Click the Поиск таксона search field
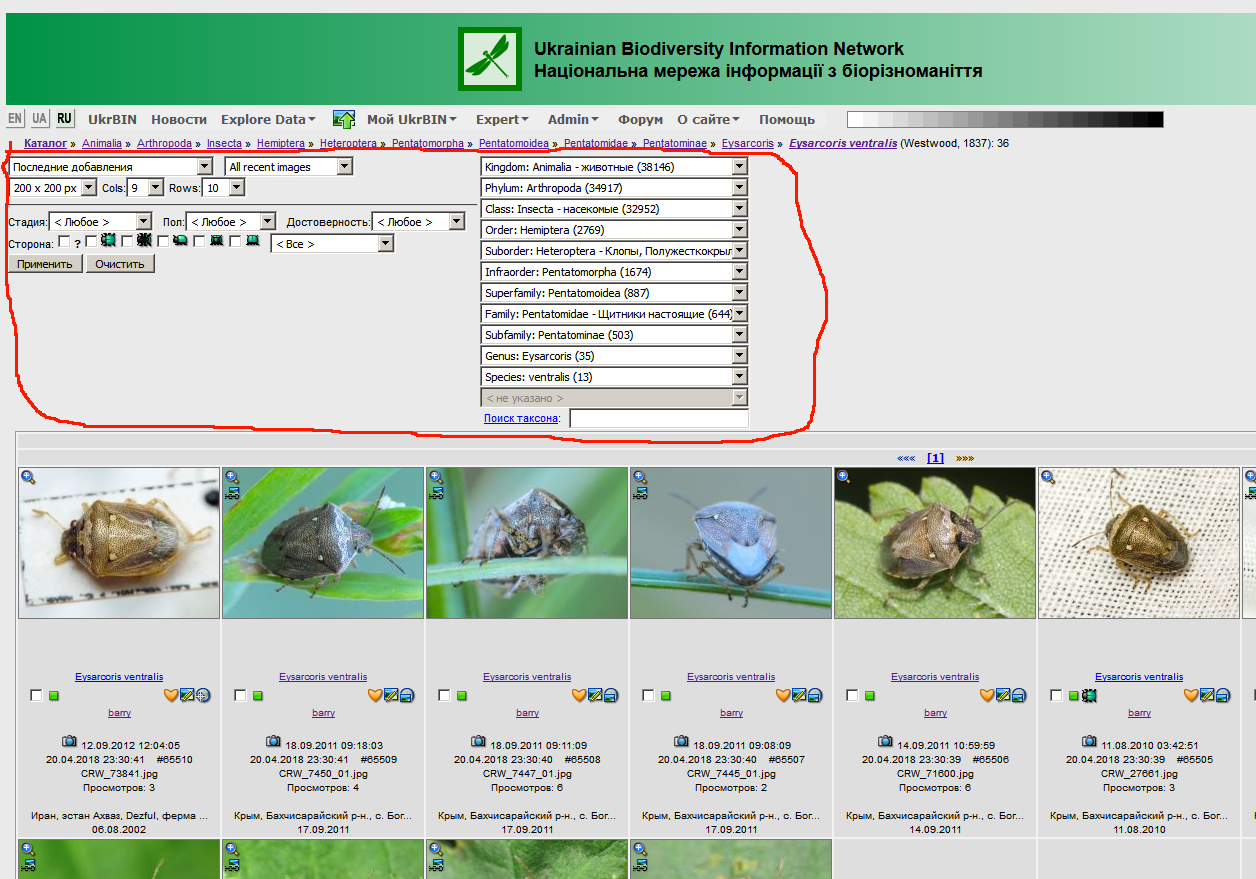The width and height of the screenshot is (1256, 879). (658, 419)
